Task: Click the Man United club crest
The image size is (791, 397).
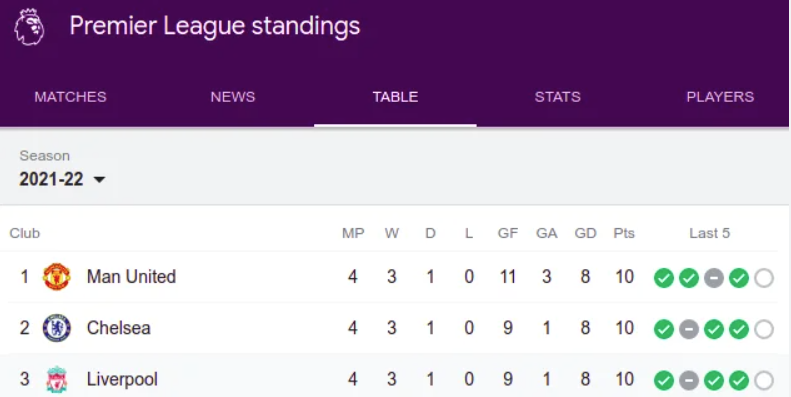Action: pyautogui.click(x=56, y=277)
